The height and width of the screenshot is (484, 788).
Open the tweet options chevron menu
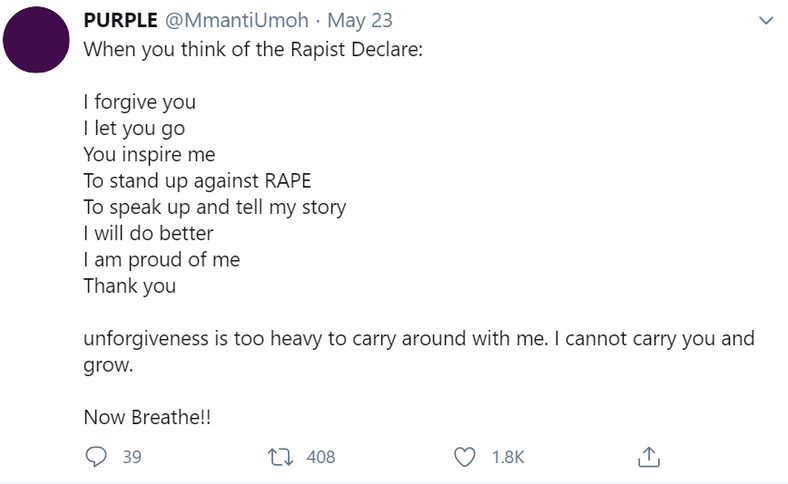766,21
